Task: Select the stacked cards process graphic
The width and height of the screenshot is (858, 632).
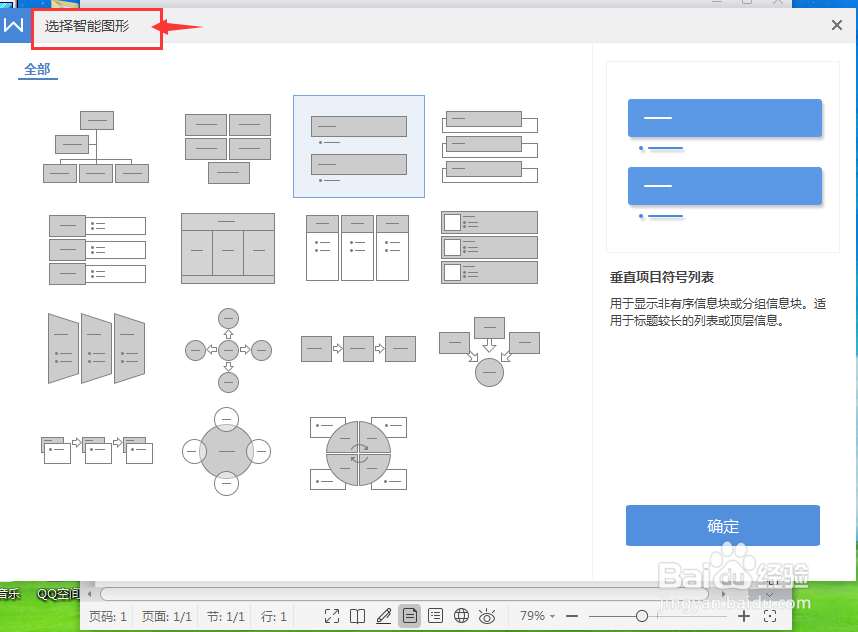Action: [97, 450]
